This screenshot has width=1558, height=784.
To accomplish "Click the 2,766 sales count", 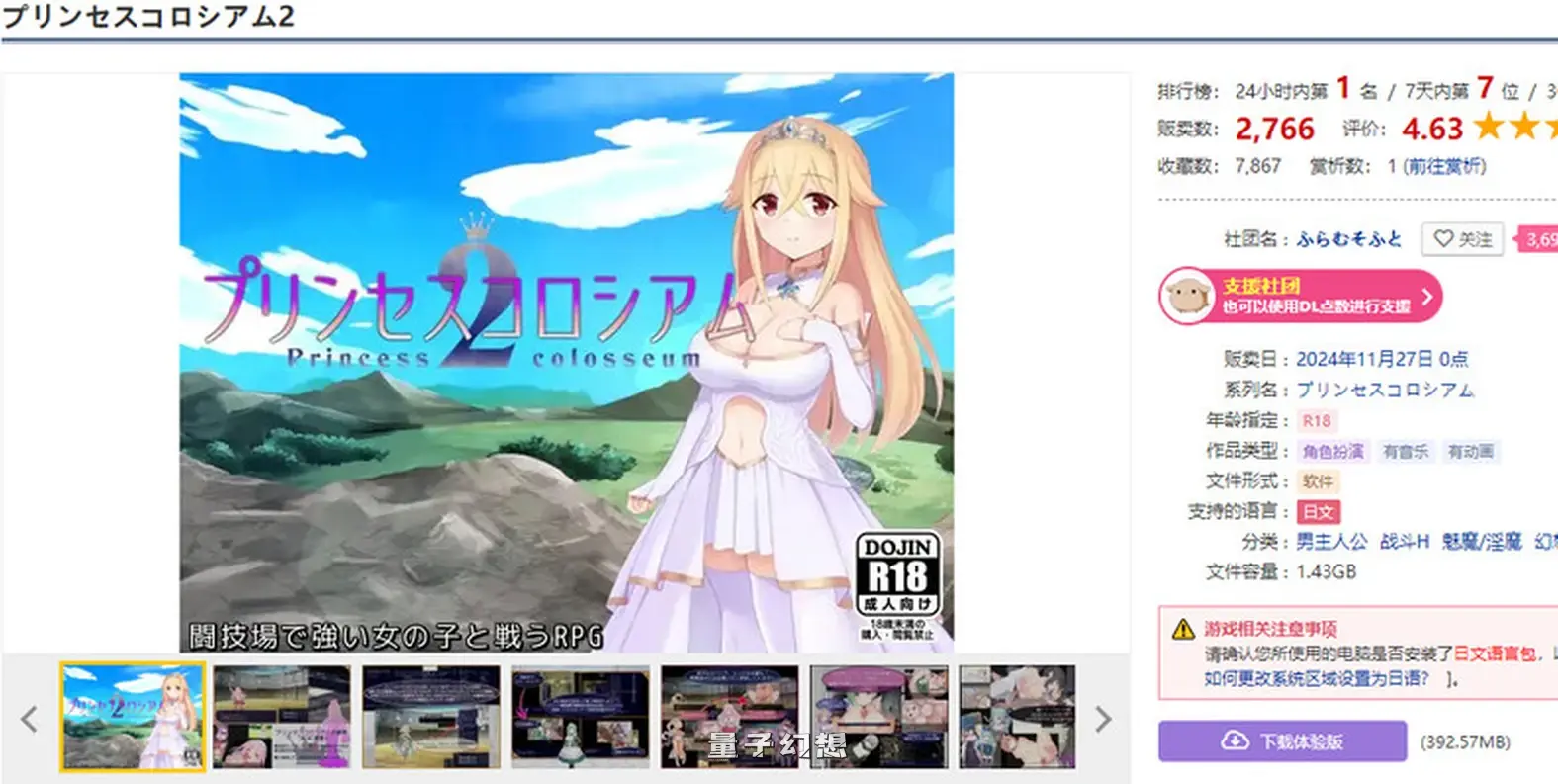I will tap(1274, 129).
